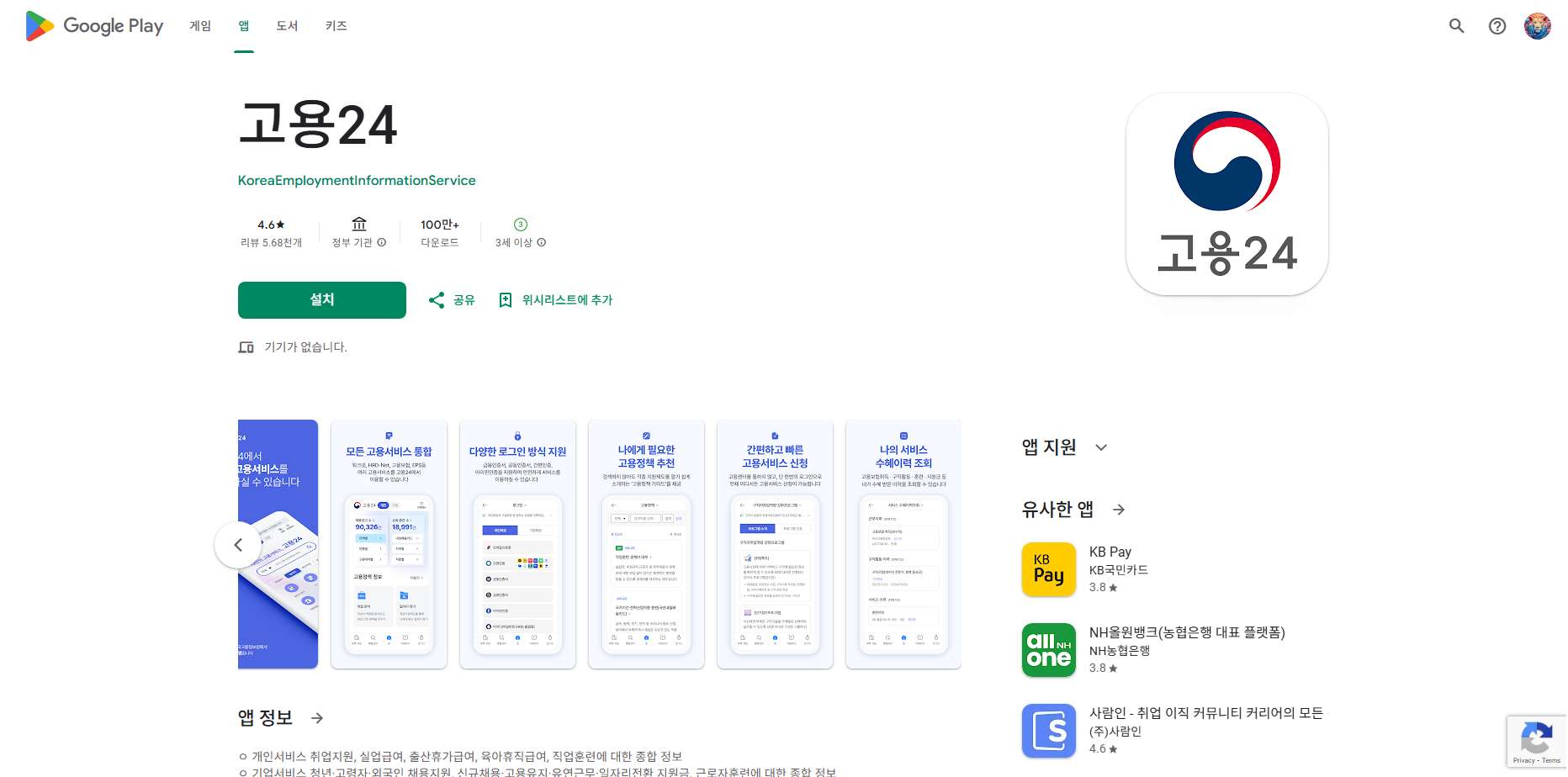
Task: Switch to the 게임 tab
Action: pyautogui.click(x=200, y=26)
